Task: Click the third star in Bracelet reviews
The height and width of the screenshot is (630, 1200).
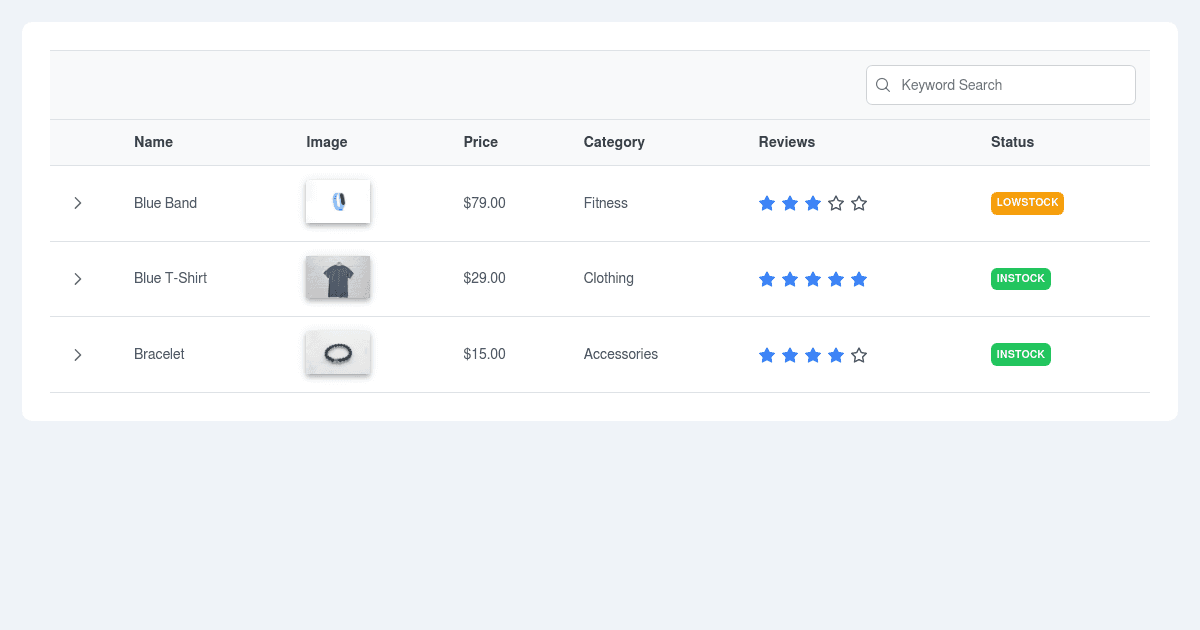Action: [x=813, y=355]
